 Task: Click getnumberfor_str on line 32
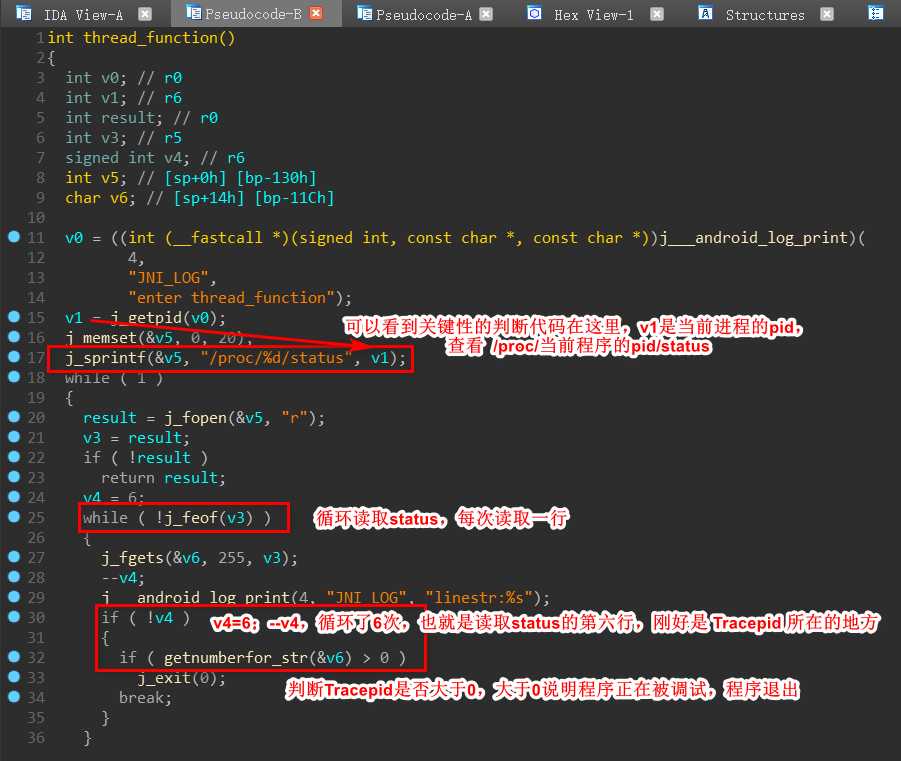click(236, 658)
